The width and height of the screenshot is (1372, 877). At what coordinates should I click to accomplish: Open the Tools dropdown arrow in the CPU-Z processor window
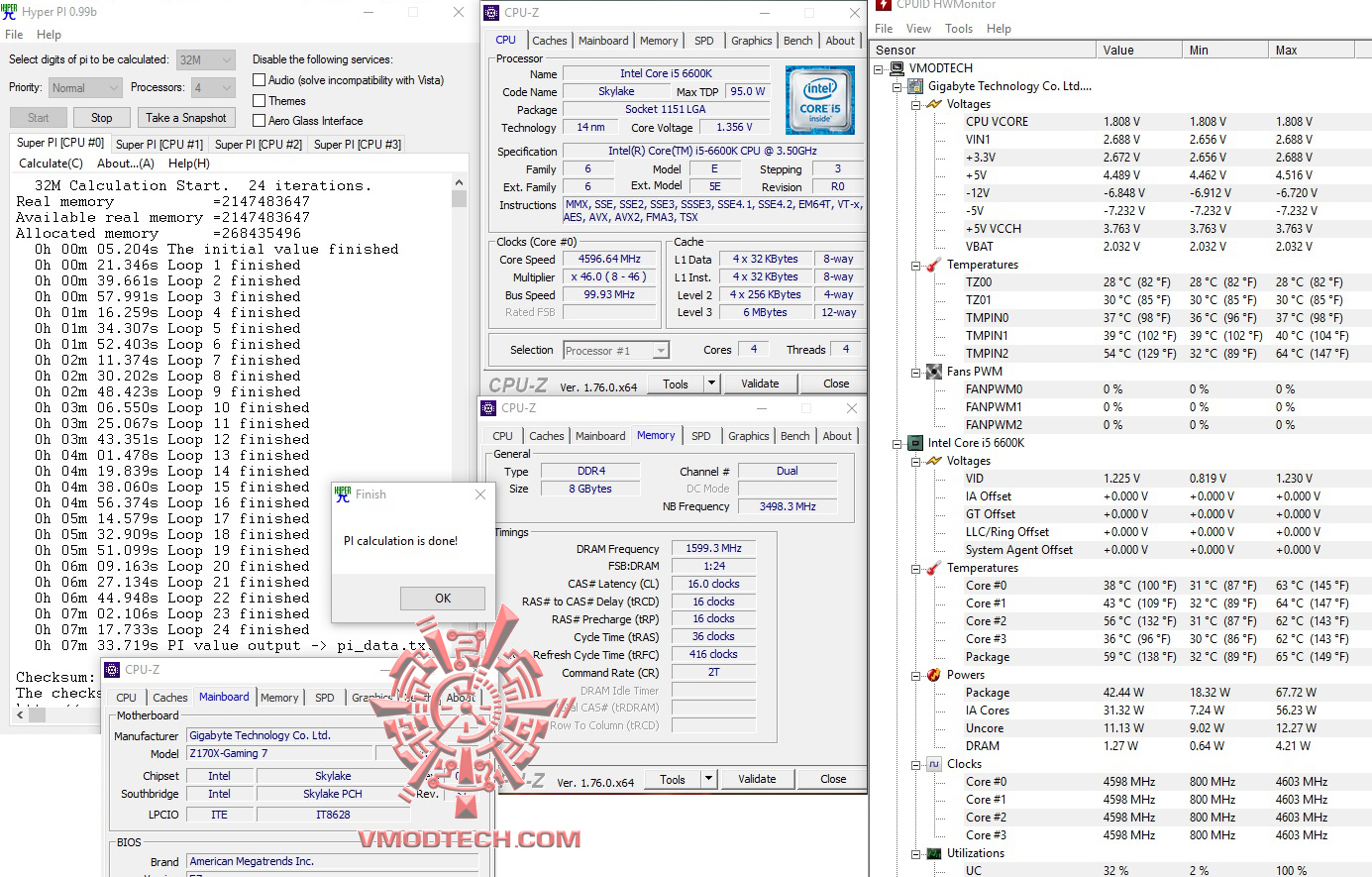[711, 384]
